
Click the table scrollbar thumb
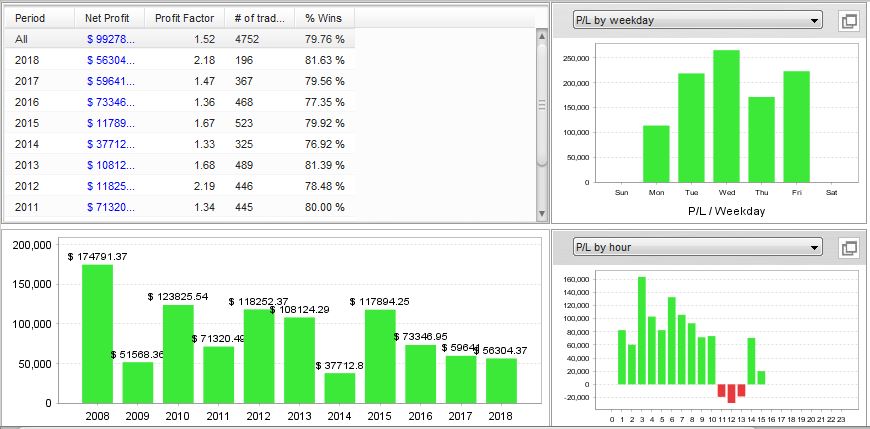542,104
